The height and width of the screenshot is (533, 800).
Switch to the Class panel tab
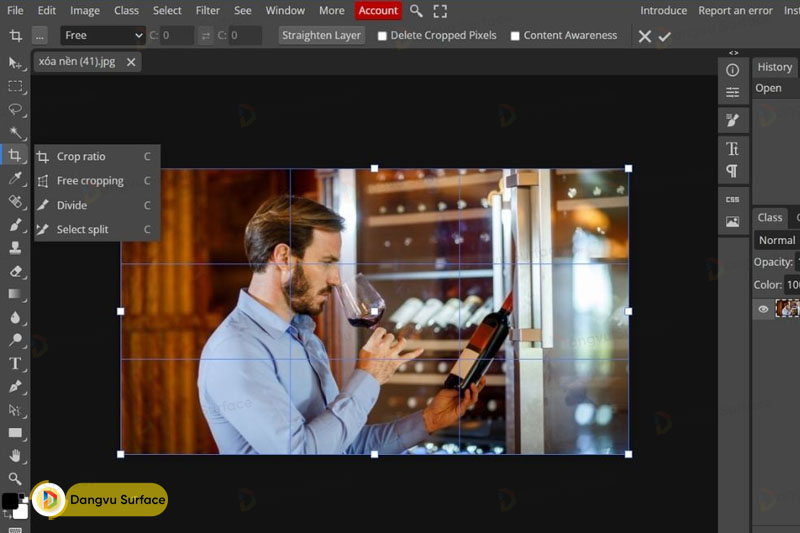pyautogui.click(x=769, y=217)
